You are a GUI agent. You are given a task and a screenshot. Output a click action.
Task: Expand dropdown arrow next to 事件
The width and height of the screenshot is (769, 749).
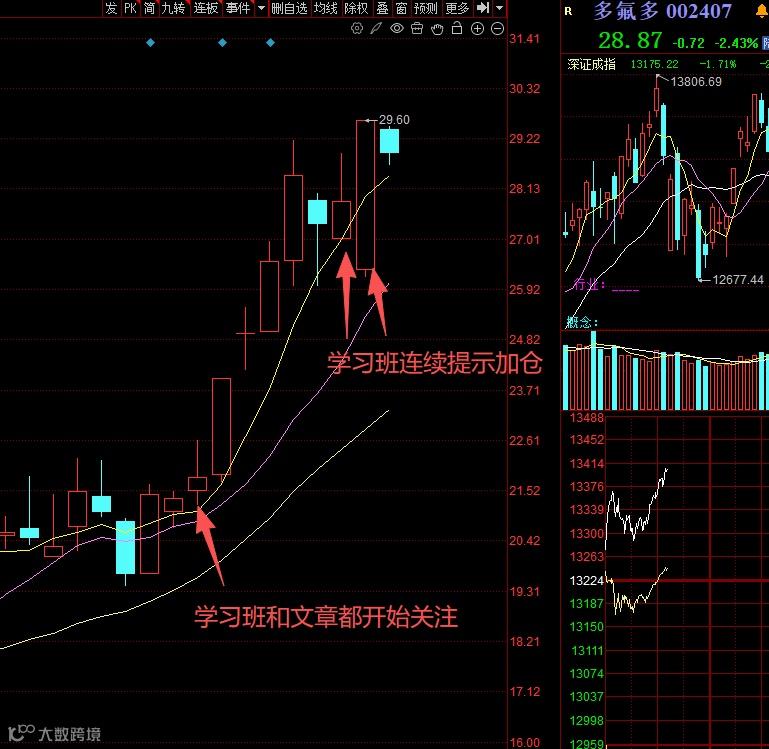[x=261, y=8]
